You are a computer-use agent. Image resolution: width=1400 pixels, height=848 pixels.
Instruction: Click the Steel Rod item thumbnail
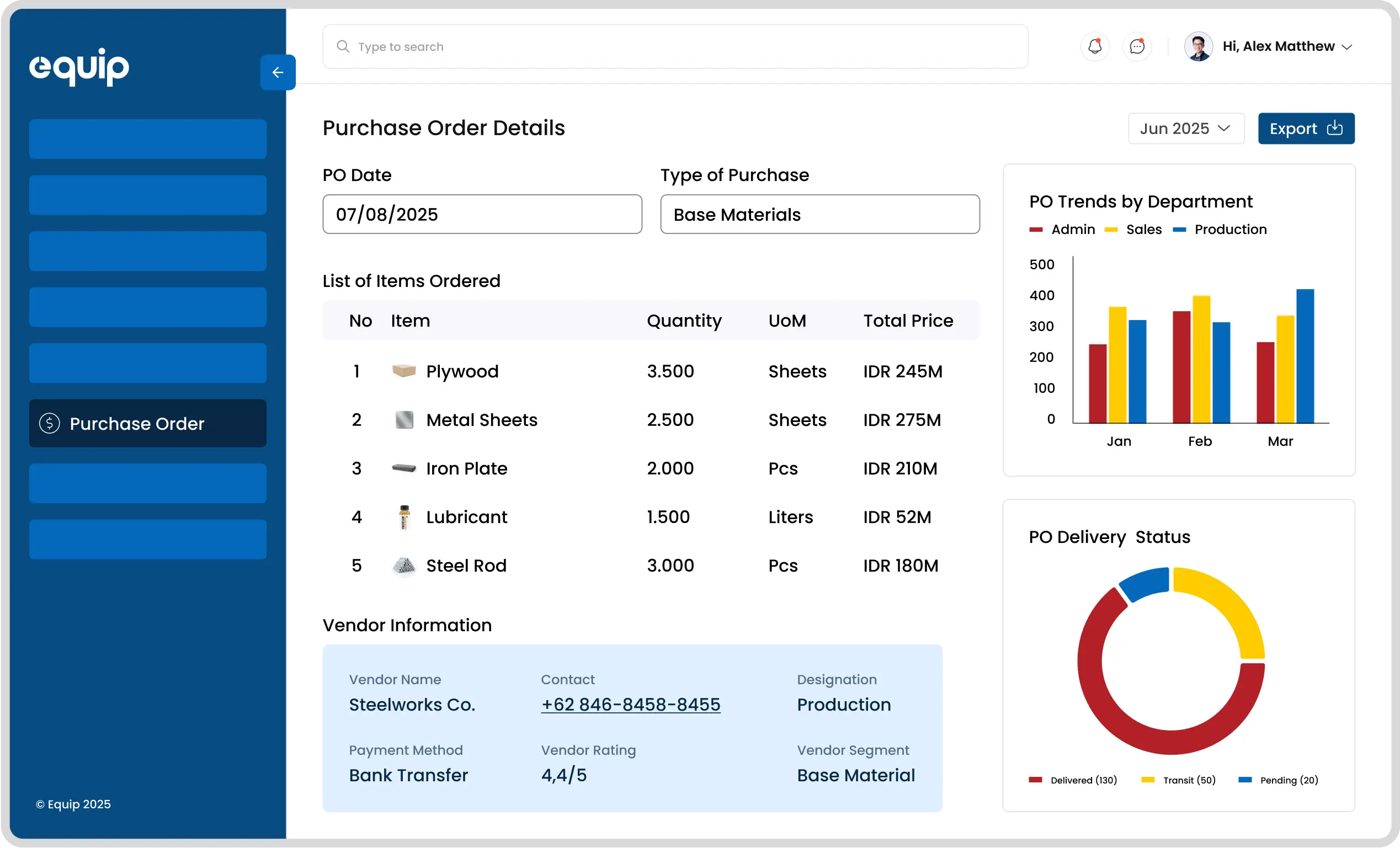point(404,566)
